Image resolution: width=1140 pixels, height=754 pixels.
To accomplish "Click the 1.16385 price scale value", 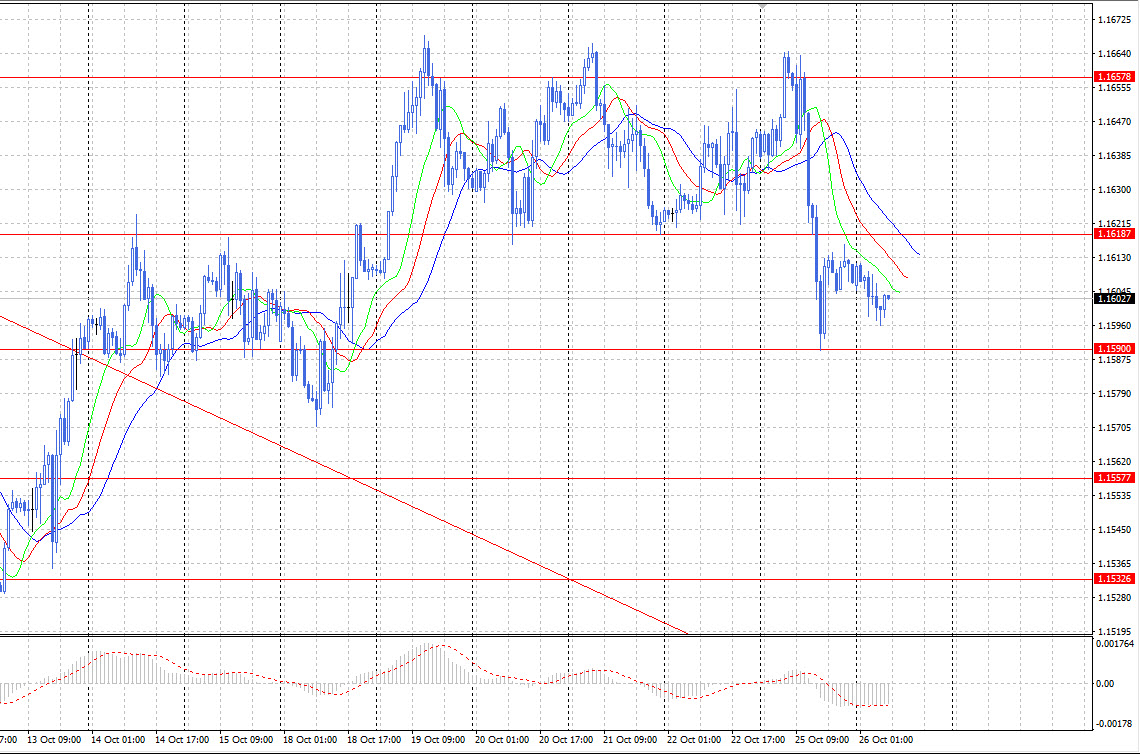I will (x=1114, y=156).
